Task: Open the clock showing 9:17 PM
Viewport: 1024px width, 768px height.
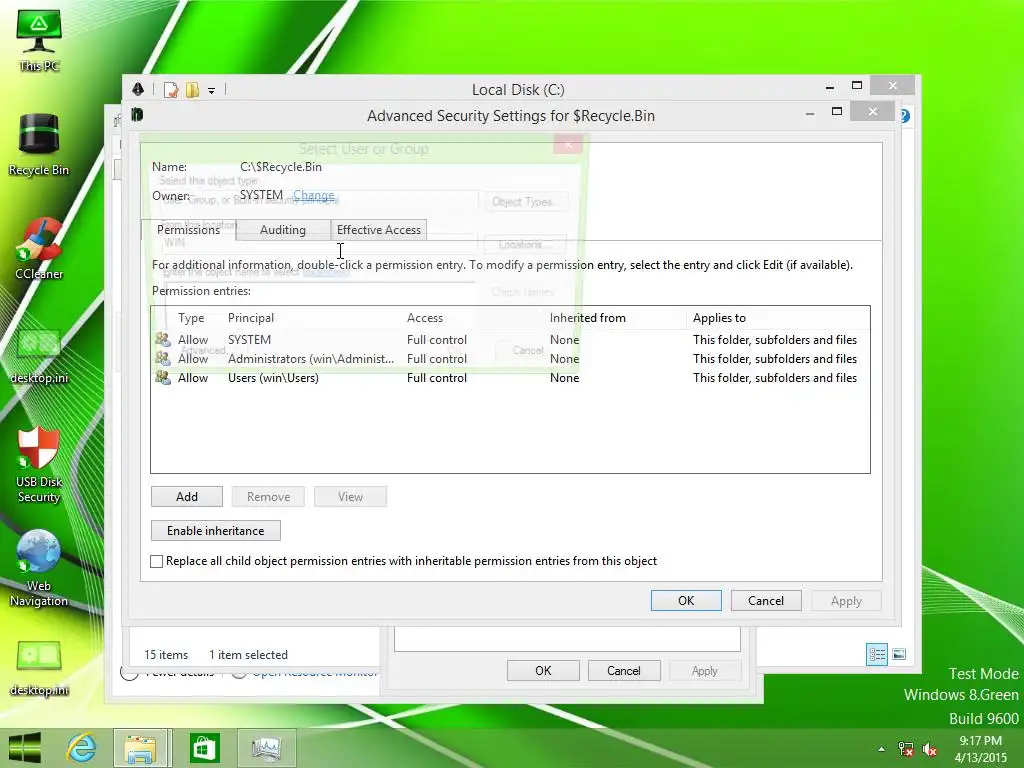Action: click(980, 749)
